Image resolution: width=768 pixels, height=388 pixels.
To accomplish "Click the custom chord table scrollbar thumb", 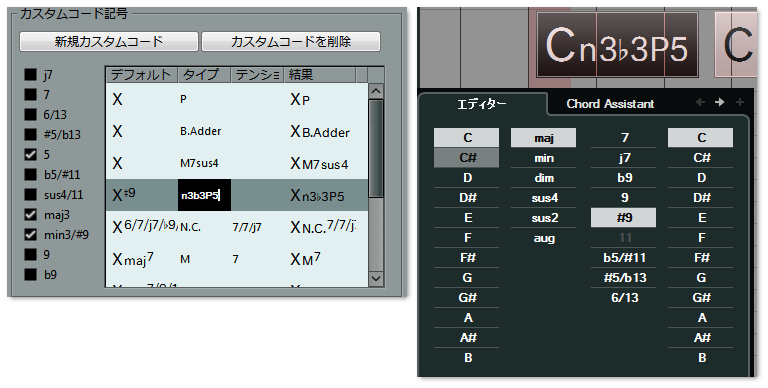I will click(376, 148).
